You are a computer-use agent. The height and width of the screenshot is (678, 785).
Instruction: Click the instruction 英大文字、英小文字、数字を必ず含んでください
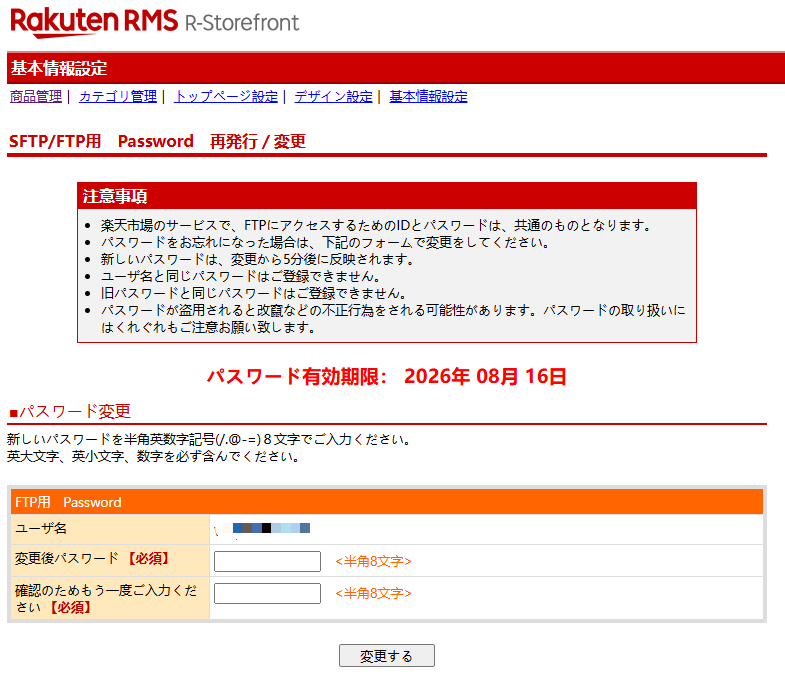tap(154, 457)
